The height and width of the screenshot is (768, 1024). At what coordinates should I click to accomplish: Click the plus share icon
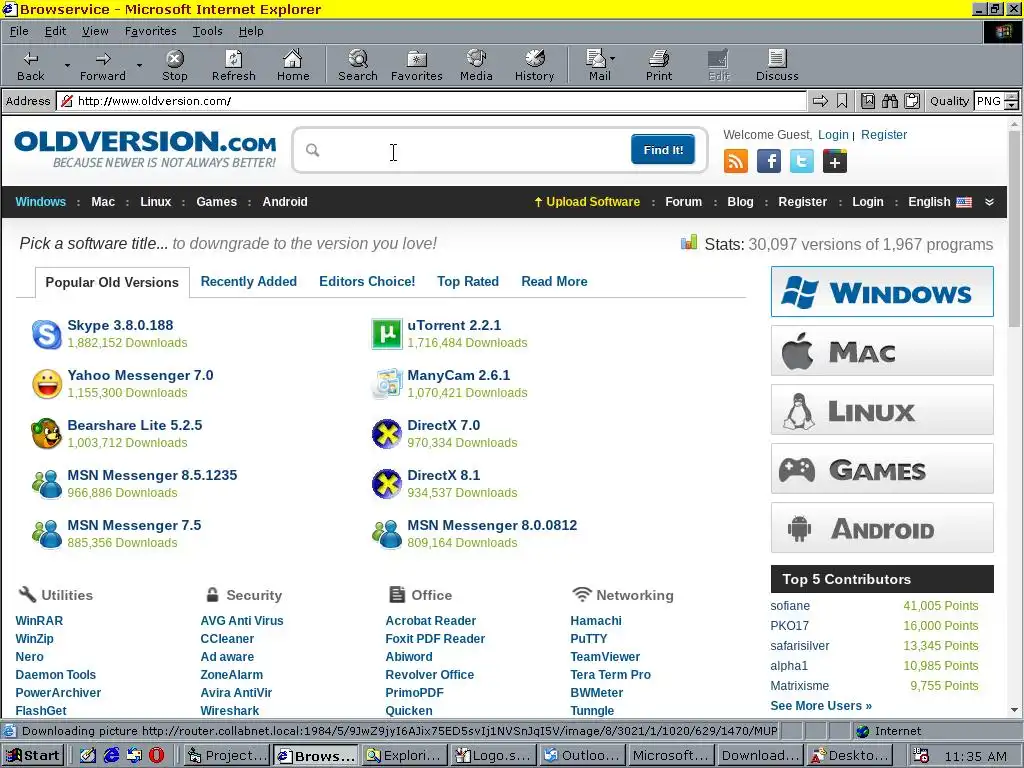[x=835, y=161]
